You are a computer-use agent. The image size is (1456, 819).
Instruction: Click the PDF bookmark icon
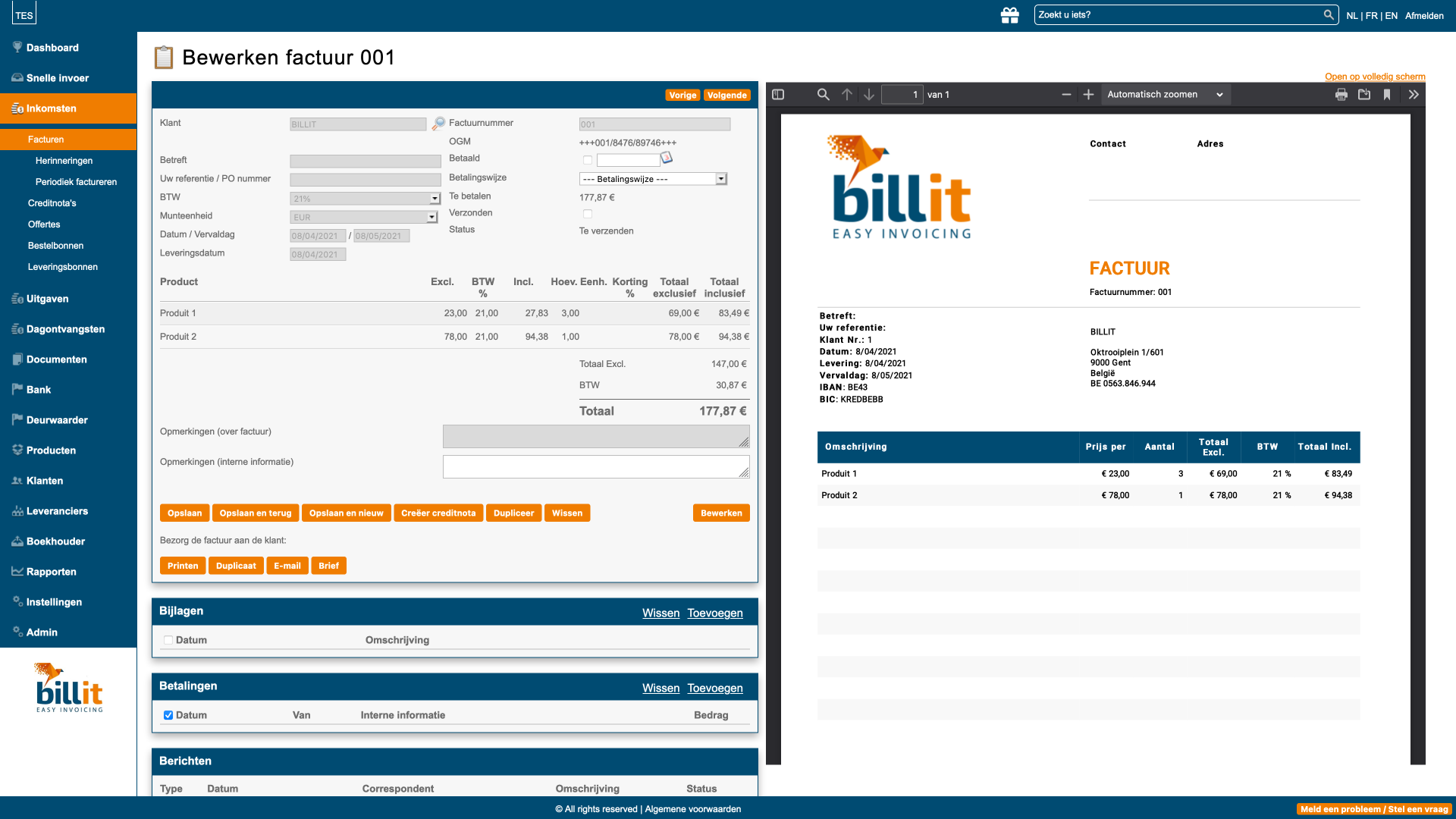[1387, 95]
